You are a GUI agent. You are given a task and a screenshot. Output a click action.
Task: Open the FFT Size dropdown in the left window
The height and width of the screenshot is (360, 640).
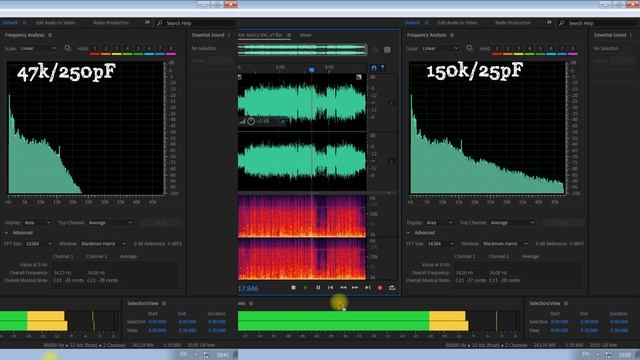(x=39, y=244)
